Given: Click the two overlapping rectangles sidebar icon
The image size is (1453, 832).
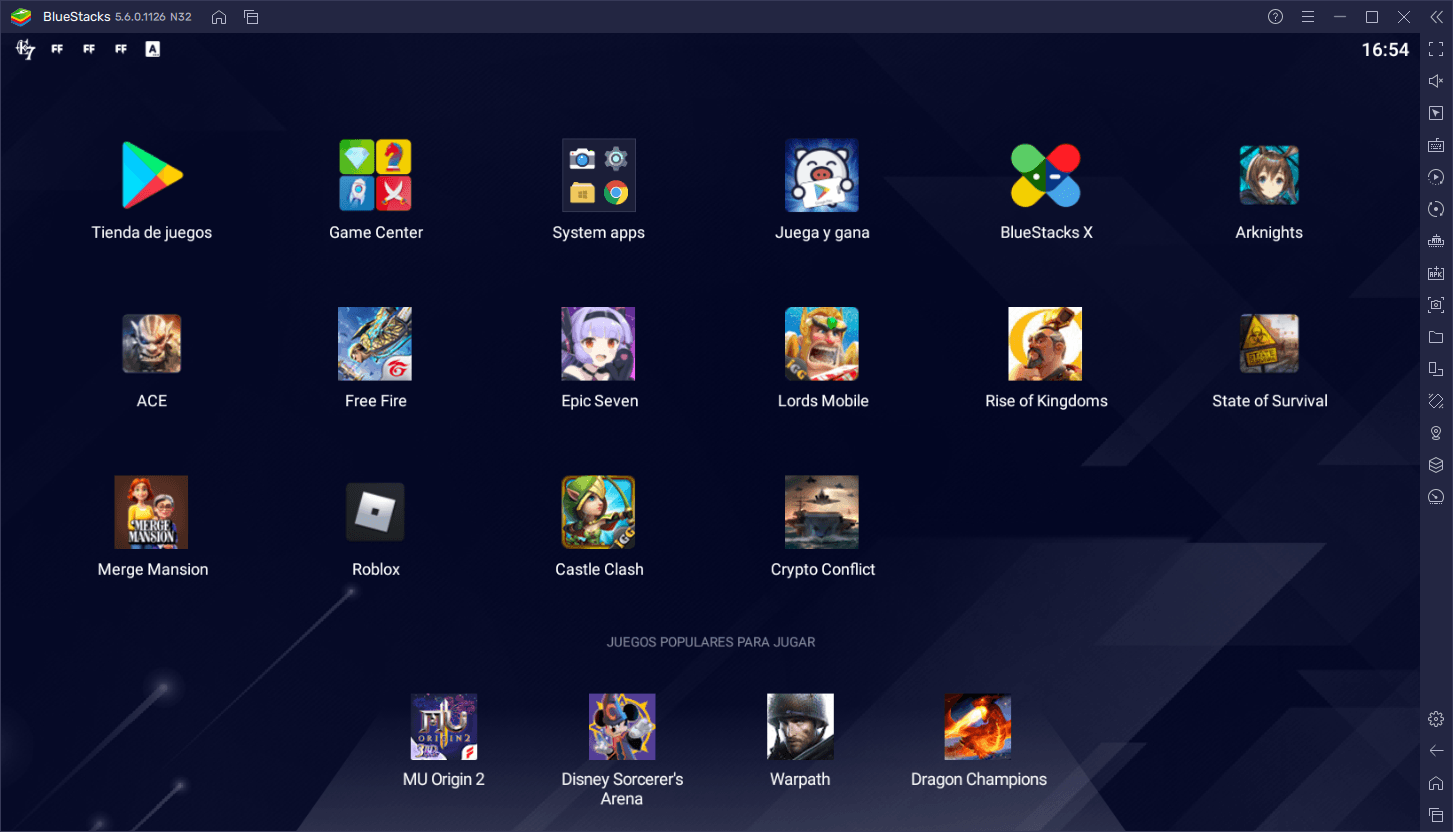Looking at the screenshot, I should click(x=1436, y=369).
